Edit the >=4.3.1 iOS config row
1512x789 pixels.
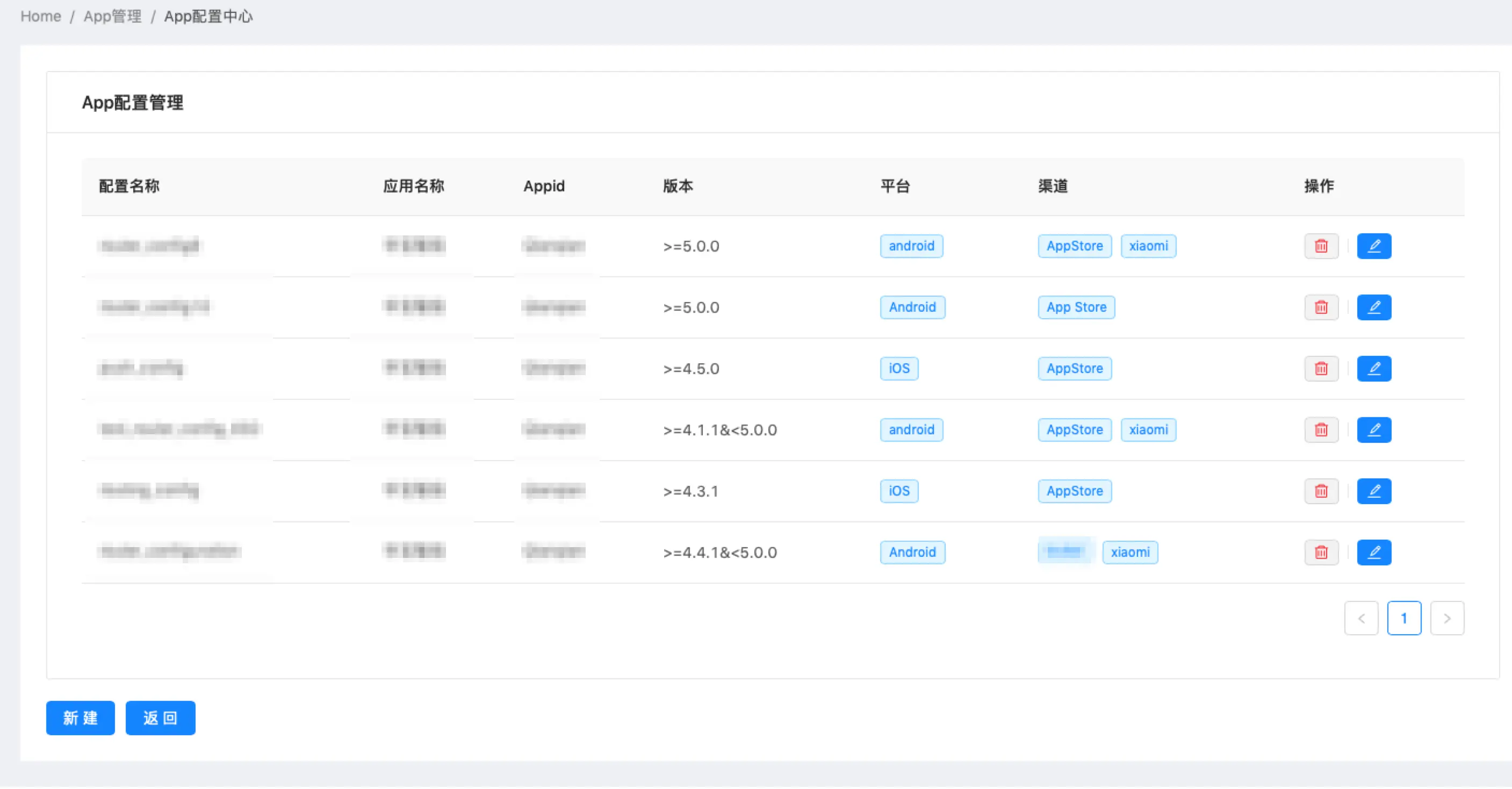(x=1373, y=491)
